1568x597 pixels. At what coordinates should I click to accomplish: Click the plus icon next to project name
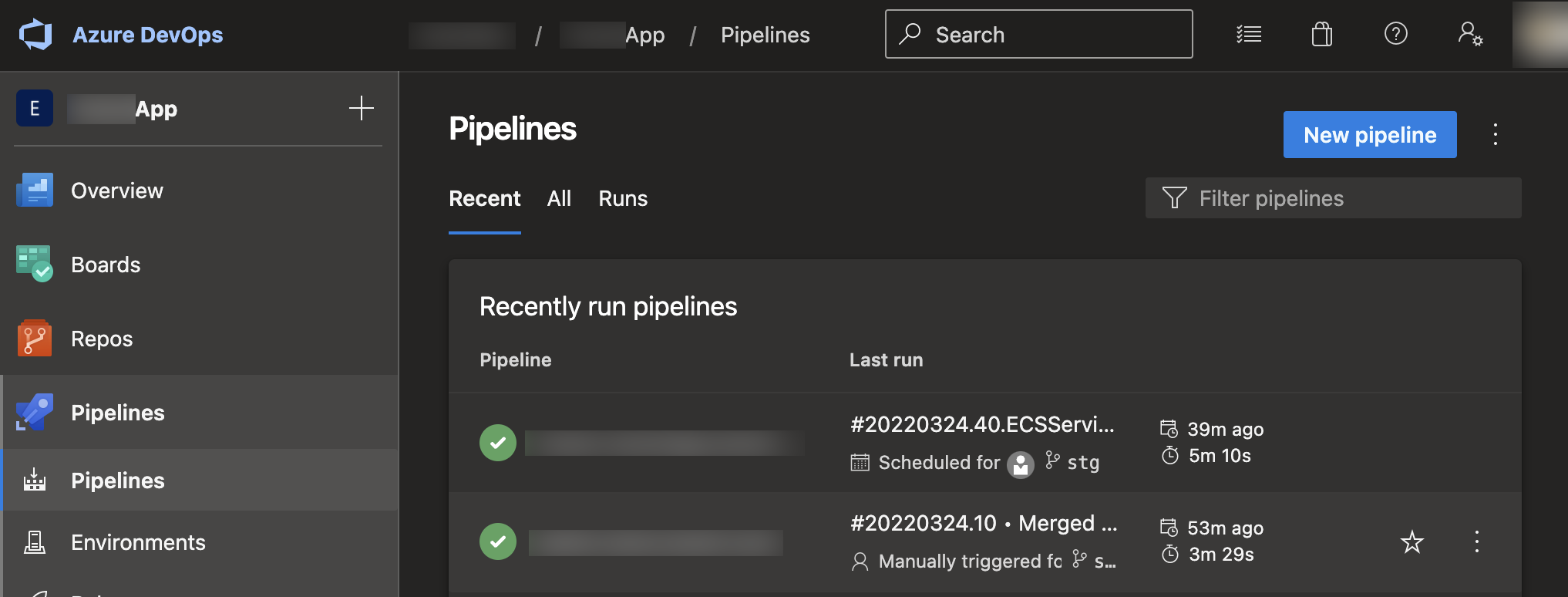point(362,108)
